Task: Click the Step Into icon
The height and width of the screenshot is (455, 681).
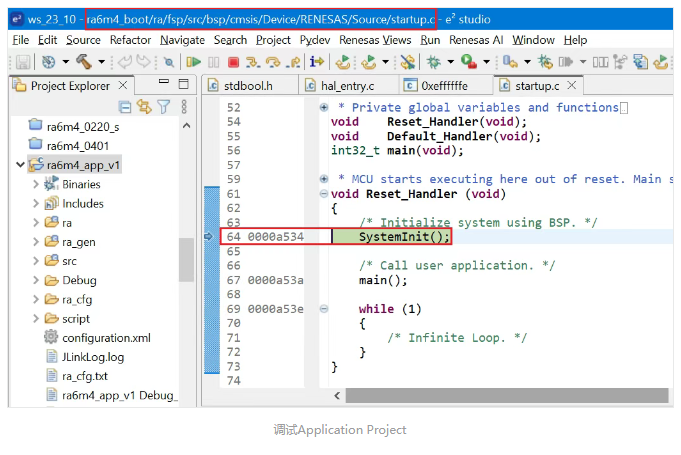Action: coord(253,63)
